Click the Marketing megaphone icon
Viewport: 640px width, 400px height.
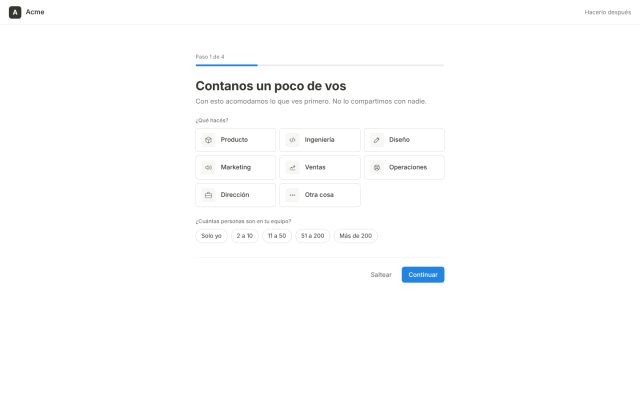point(208,167)
